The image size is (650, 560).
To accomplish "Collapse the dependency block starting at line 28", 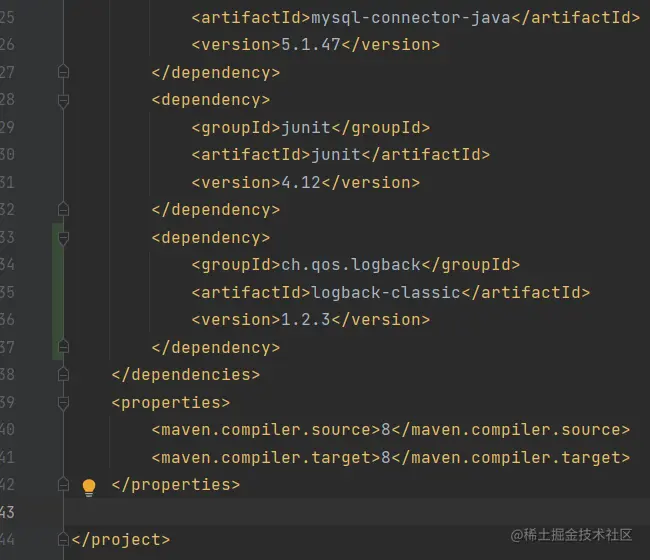I will click(63, 101).
